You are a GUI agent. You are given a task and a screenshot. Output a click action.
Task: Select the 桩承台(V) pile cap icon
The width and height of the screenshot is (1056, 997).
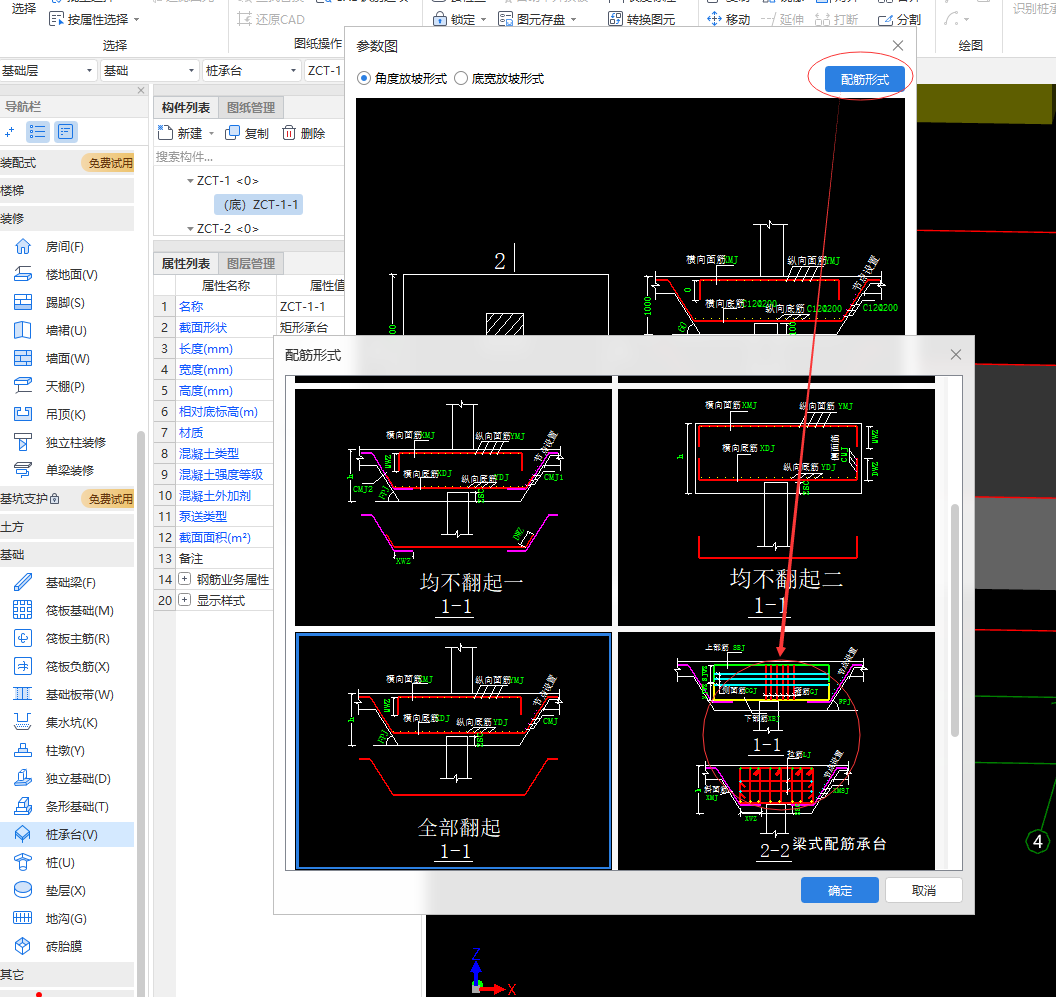[23, 834]
